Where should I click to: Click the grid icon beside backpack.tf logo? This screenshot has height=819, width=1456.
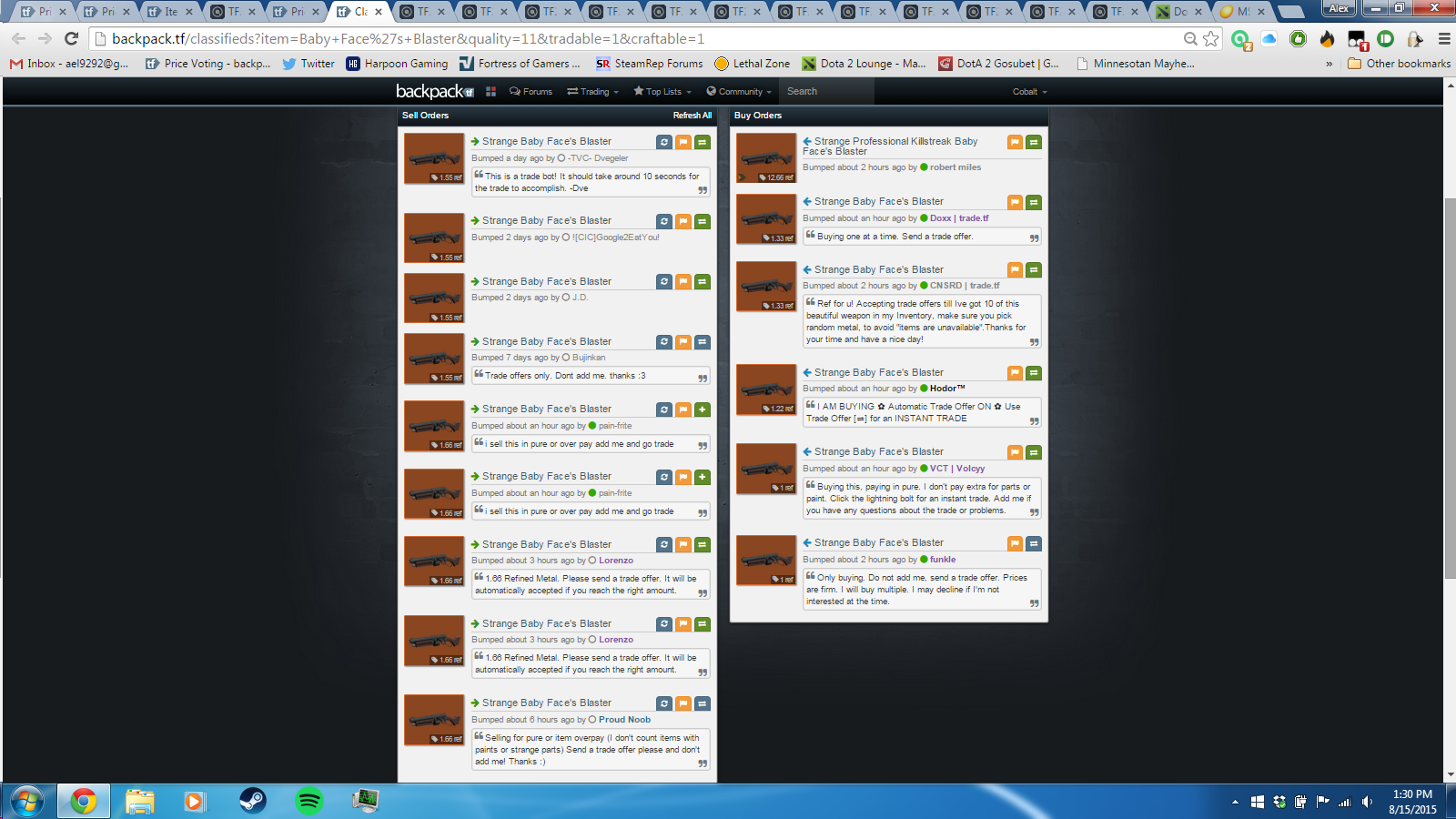[x=490, y=92]
